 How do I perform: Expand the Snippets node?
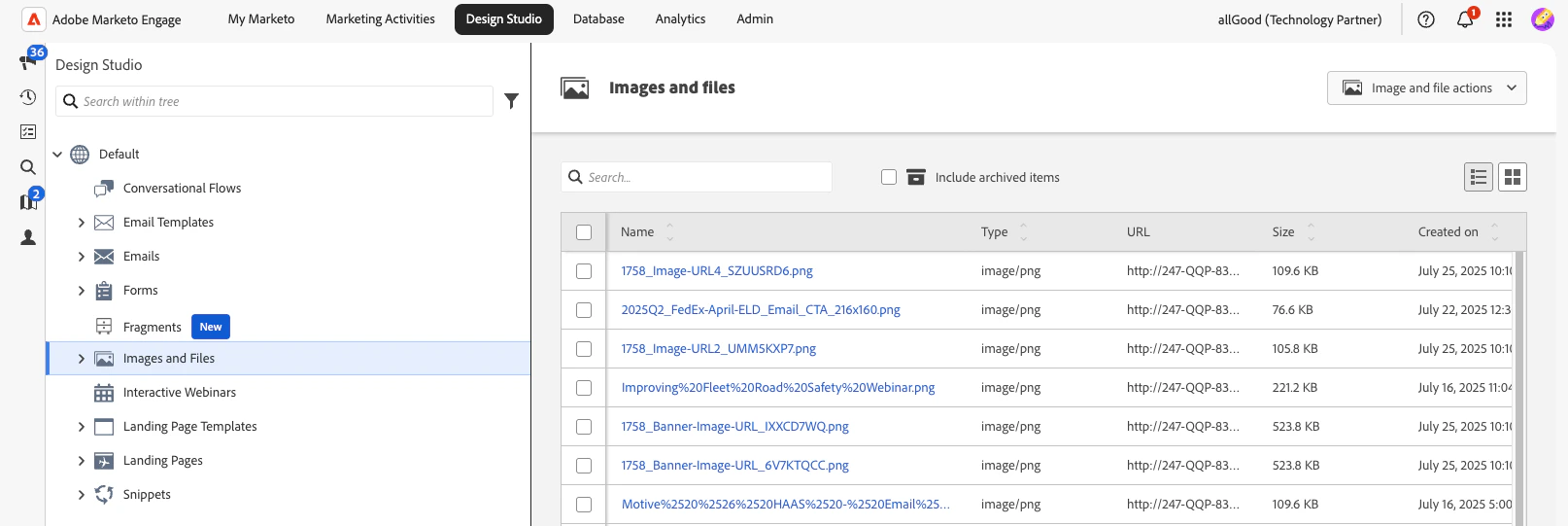coord(82,495)
